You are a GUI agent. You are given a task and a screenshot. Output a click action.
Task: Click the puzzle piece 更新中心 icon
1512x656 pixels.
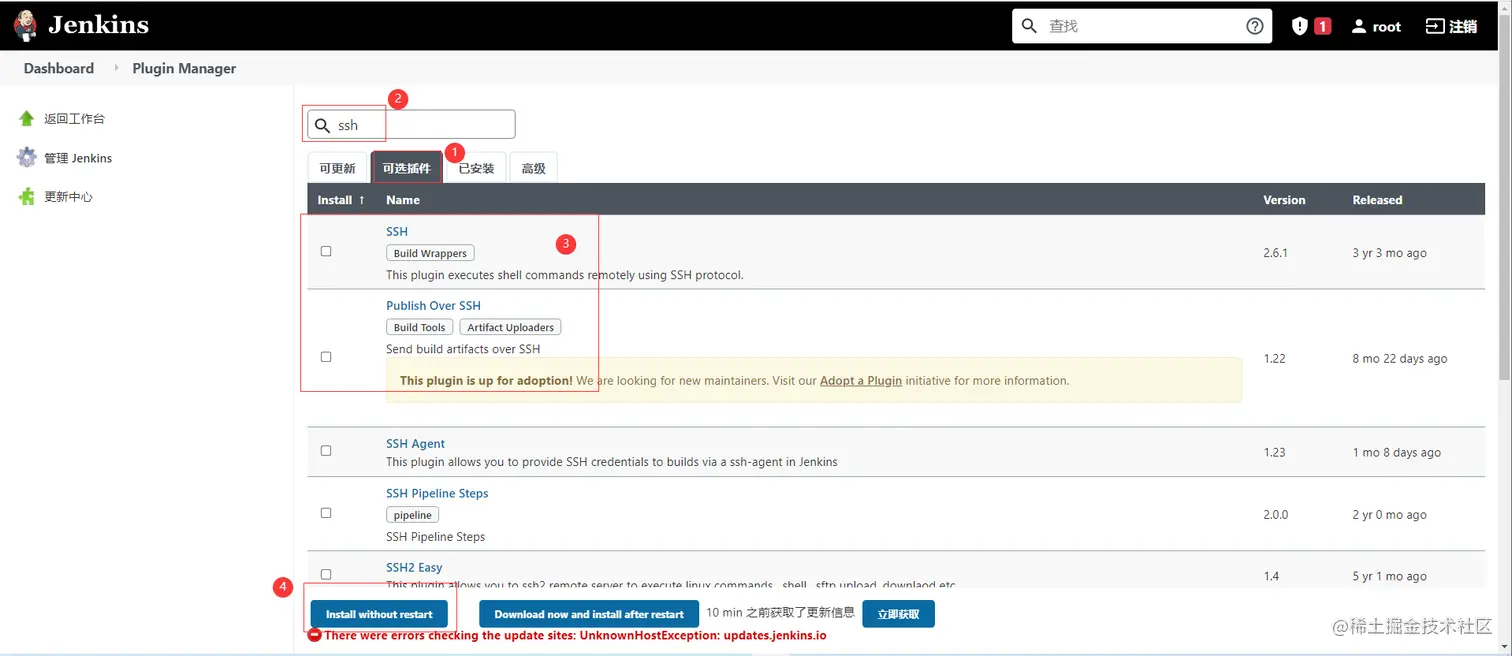click(27, 197)
